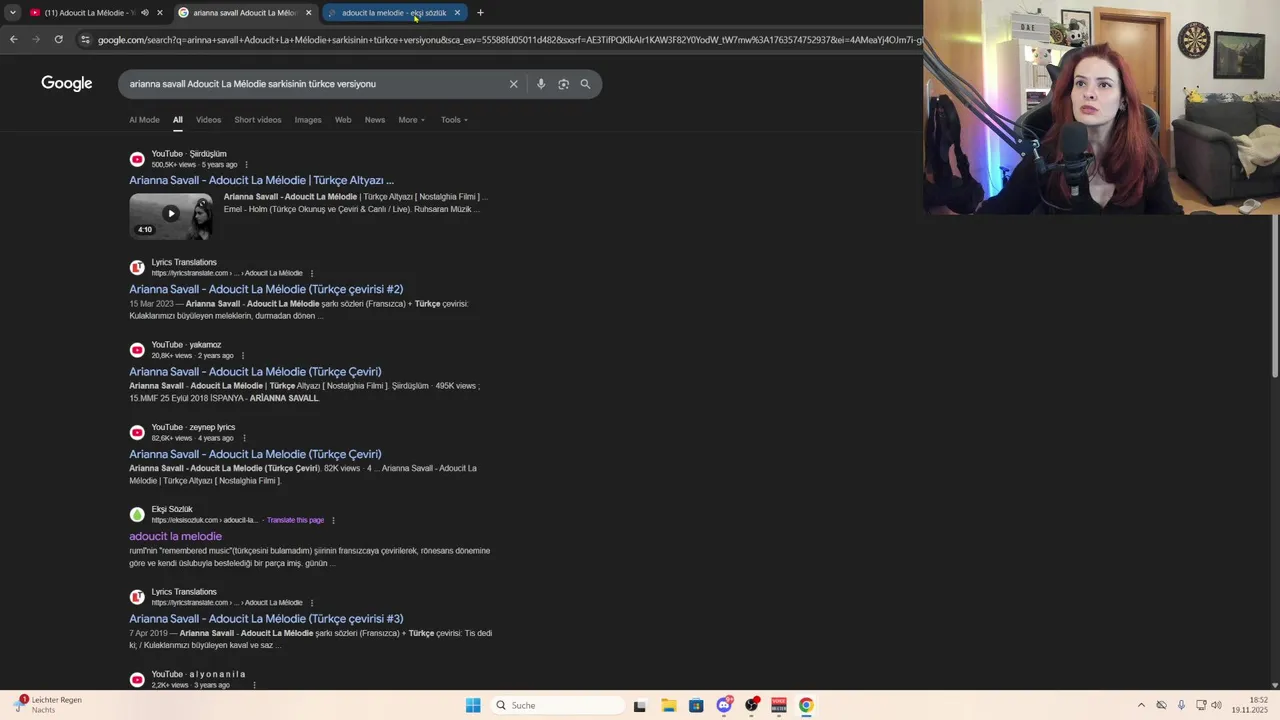The width and height of the screenshot is (1280, 720).
Task: Click YouTube favicon of yakamoz result
Action: coord(137,350)
